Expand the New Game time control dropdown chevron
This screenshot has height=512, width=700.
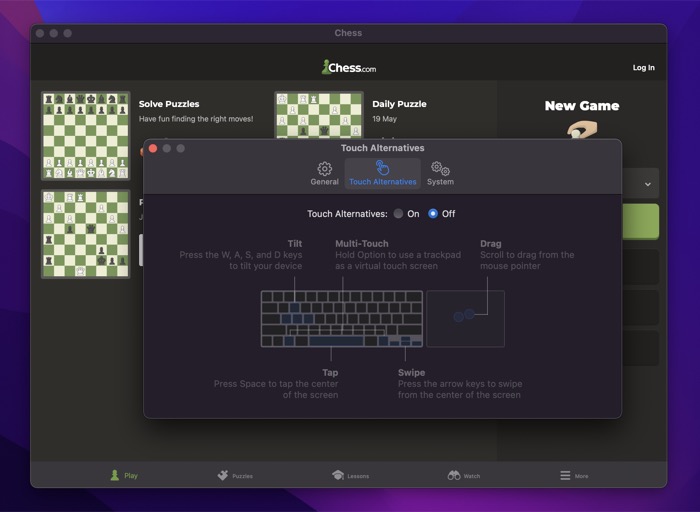point(647,184)
